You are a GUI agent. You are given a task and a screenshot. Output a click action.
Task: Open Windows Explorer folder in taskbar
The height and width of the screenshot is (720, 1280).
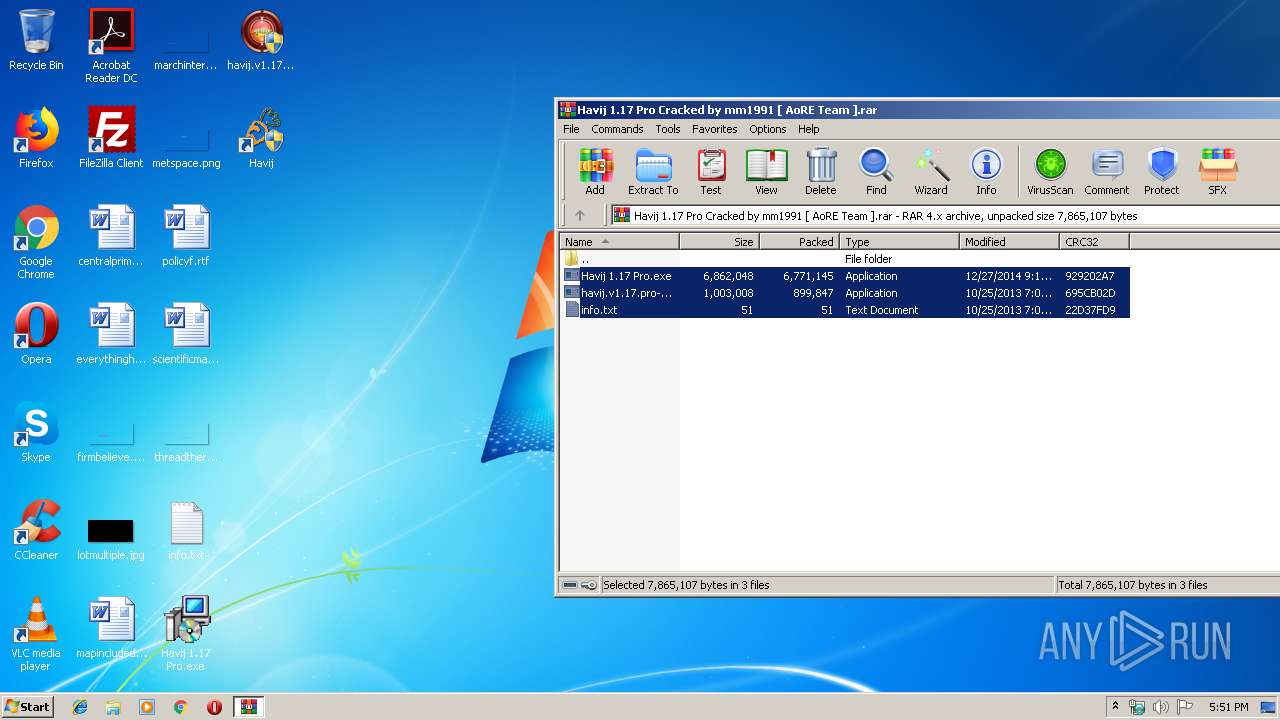113,707
